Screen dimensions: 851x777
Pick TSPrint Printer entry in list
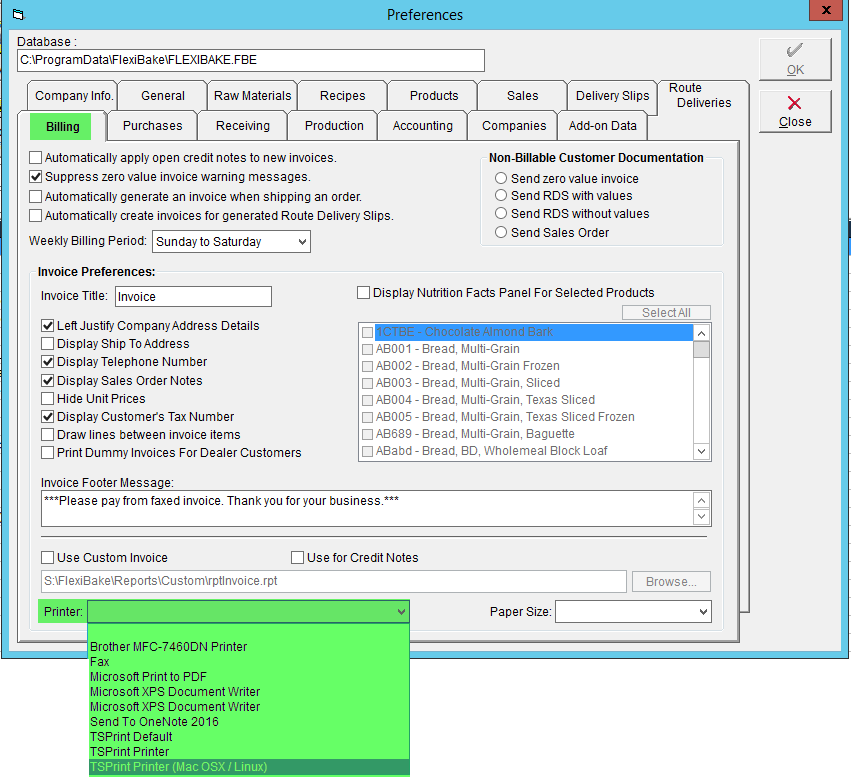point(249,752)
